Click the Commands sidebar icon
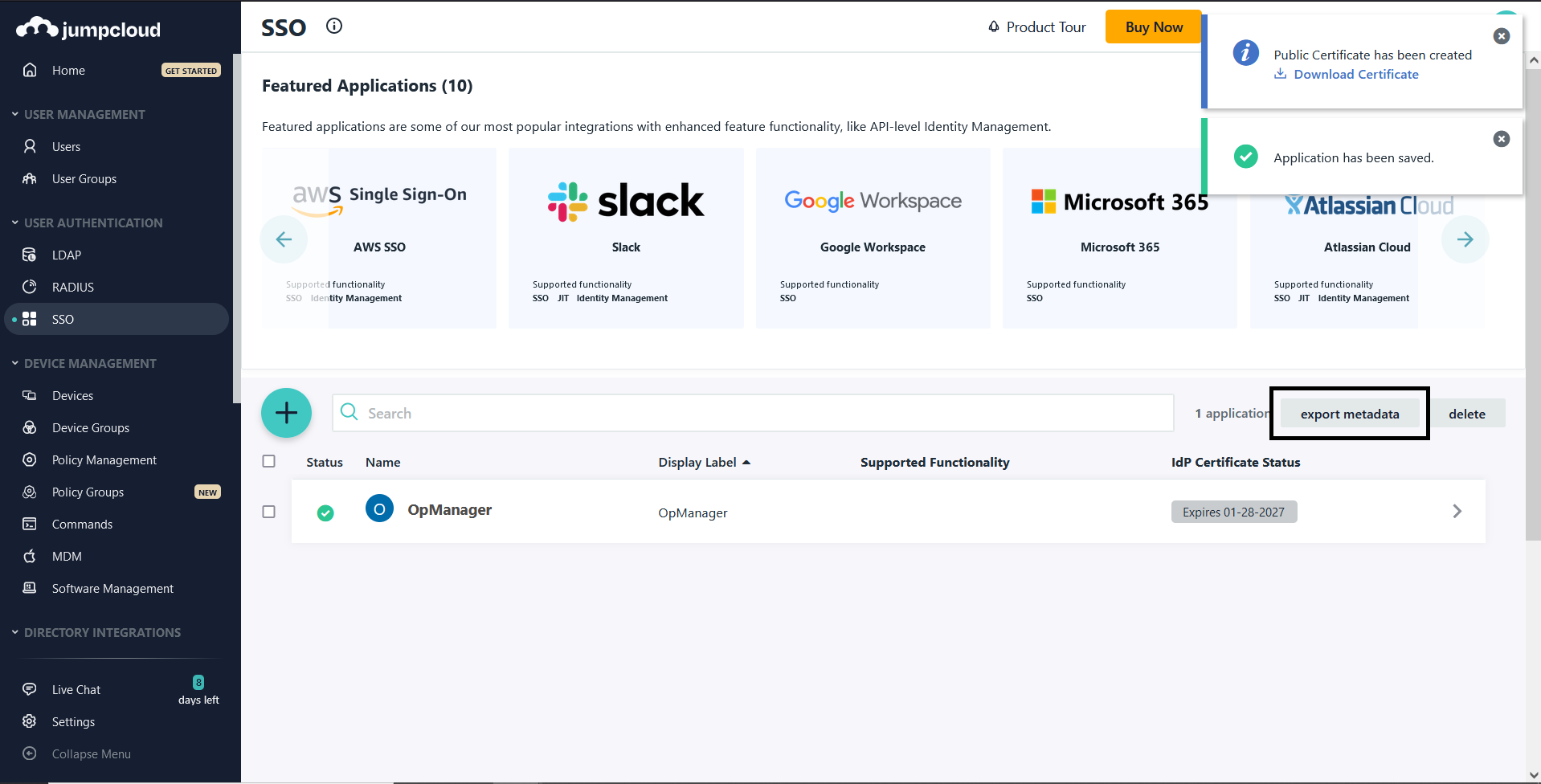This screenshot has height=784, width=1541. pyautogui.click(x=30, y=524)
